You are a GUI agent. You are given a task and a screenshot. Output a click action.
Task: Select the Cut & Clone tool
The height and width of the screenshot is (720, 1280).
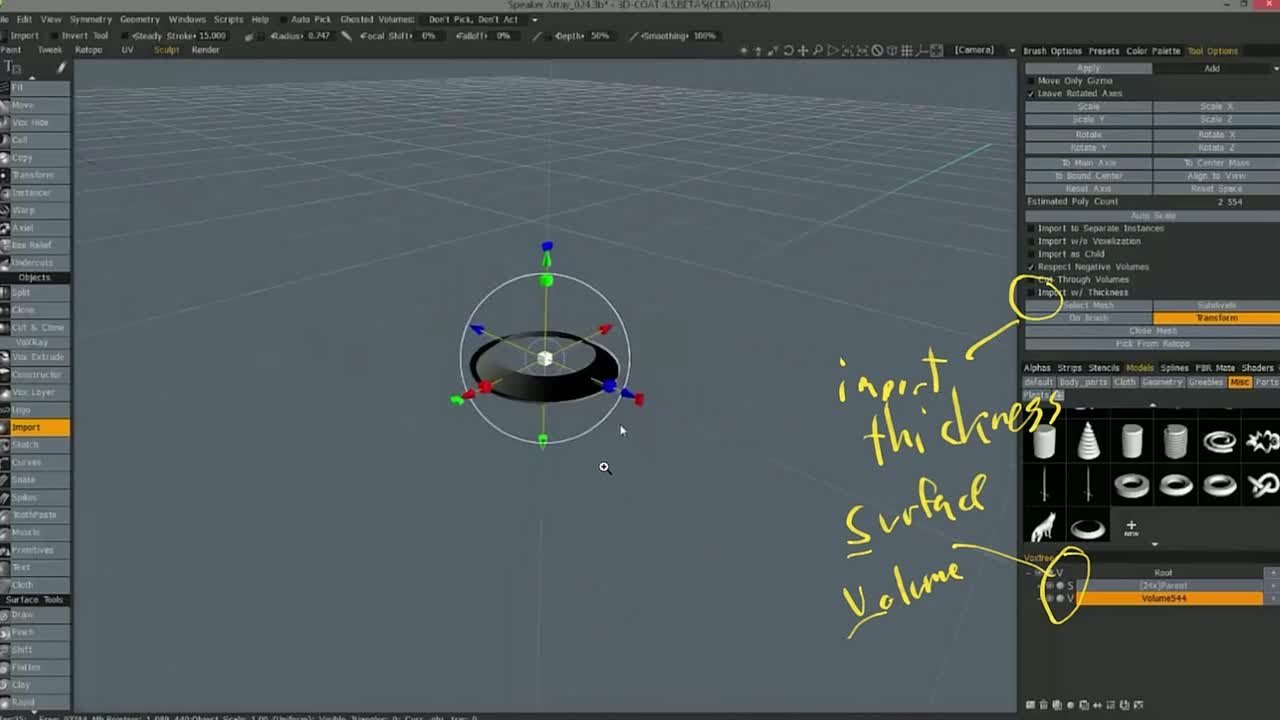tap(35, 327)
